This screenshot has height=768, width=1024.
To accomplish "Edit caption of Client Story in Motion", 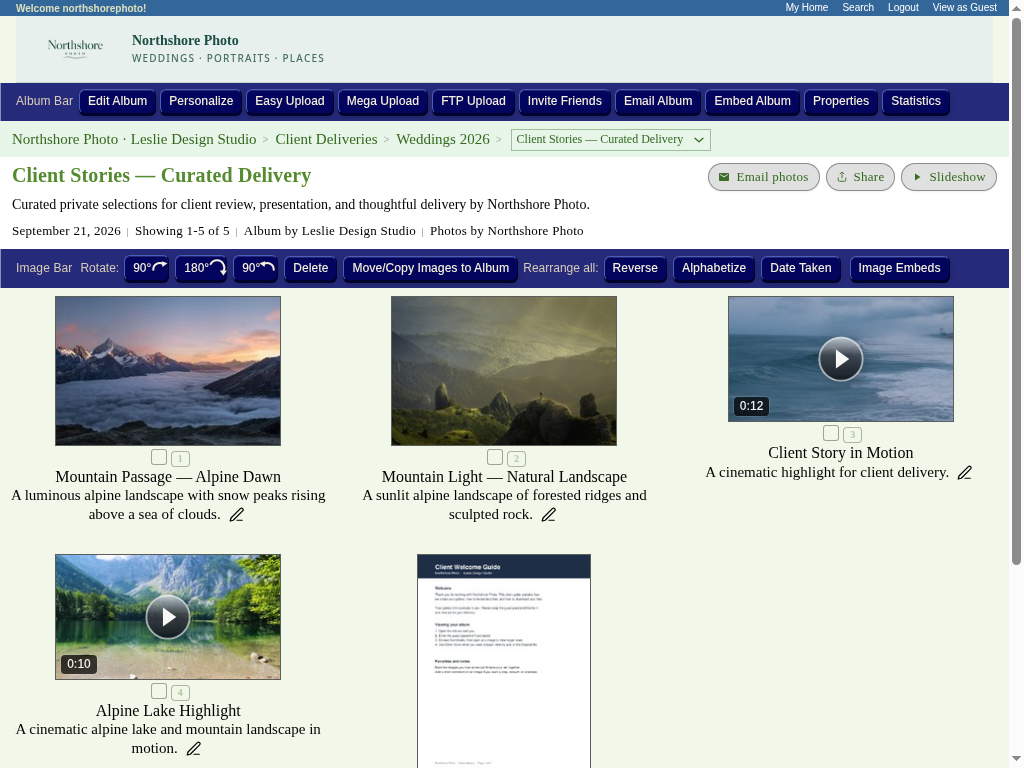I will [x=965, y=473].
